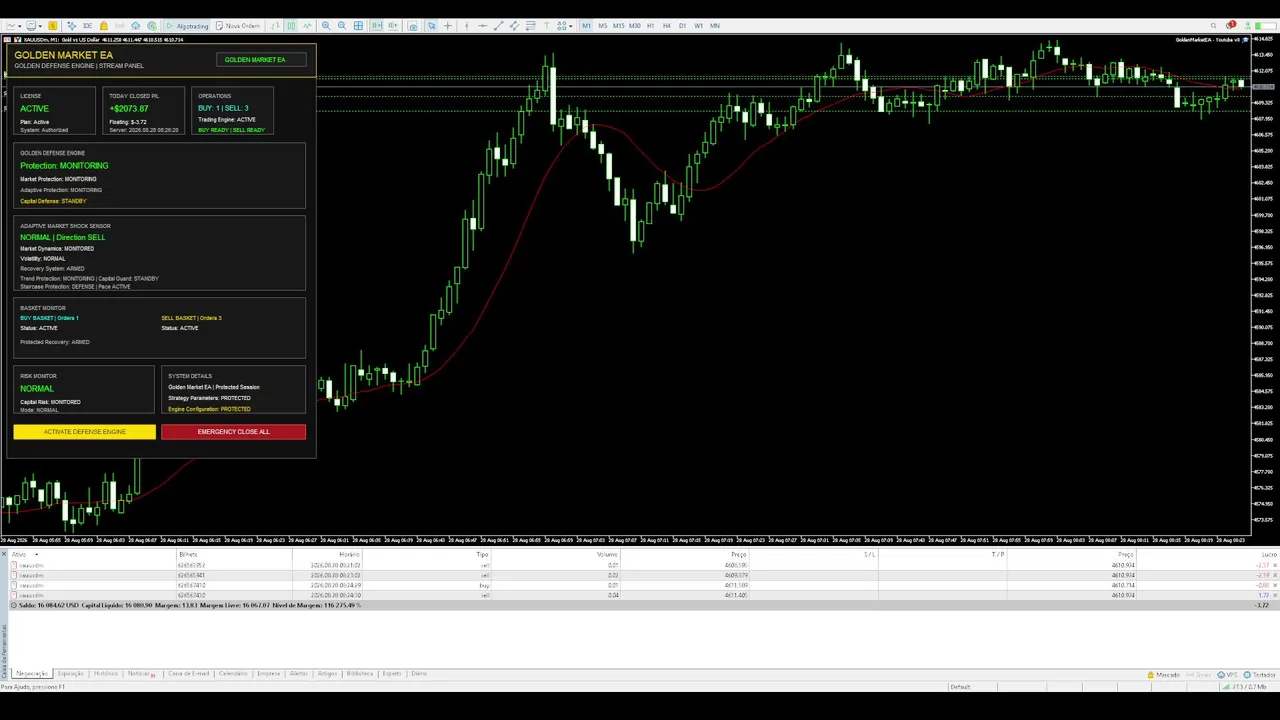
Task: Zoom in the chart with magnifier plus
Action: (x=326, y=26)
